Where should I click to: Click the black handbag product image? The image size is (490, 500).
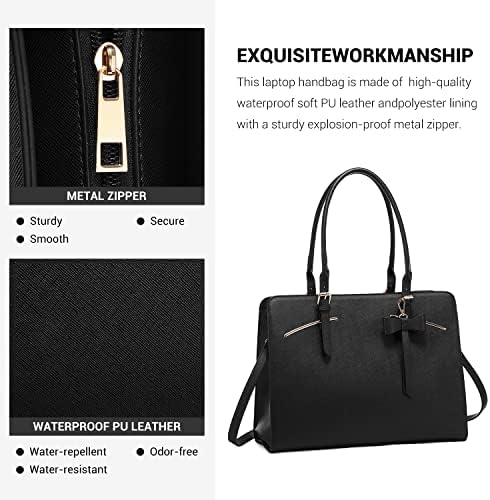pos(358,310)
